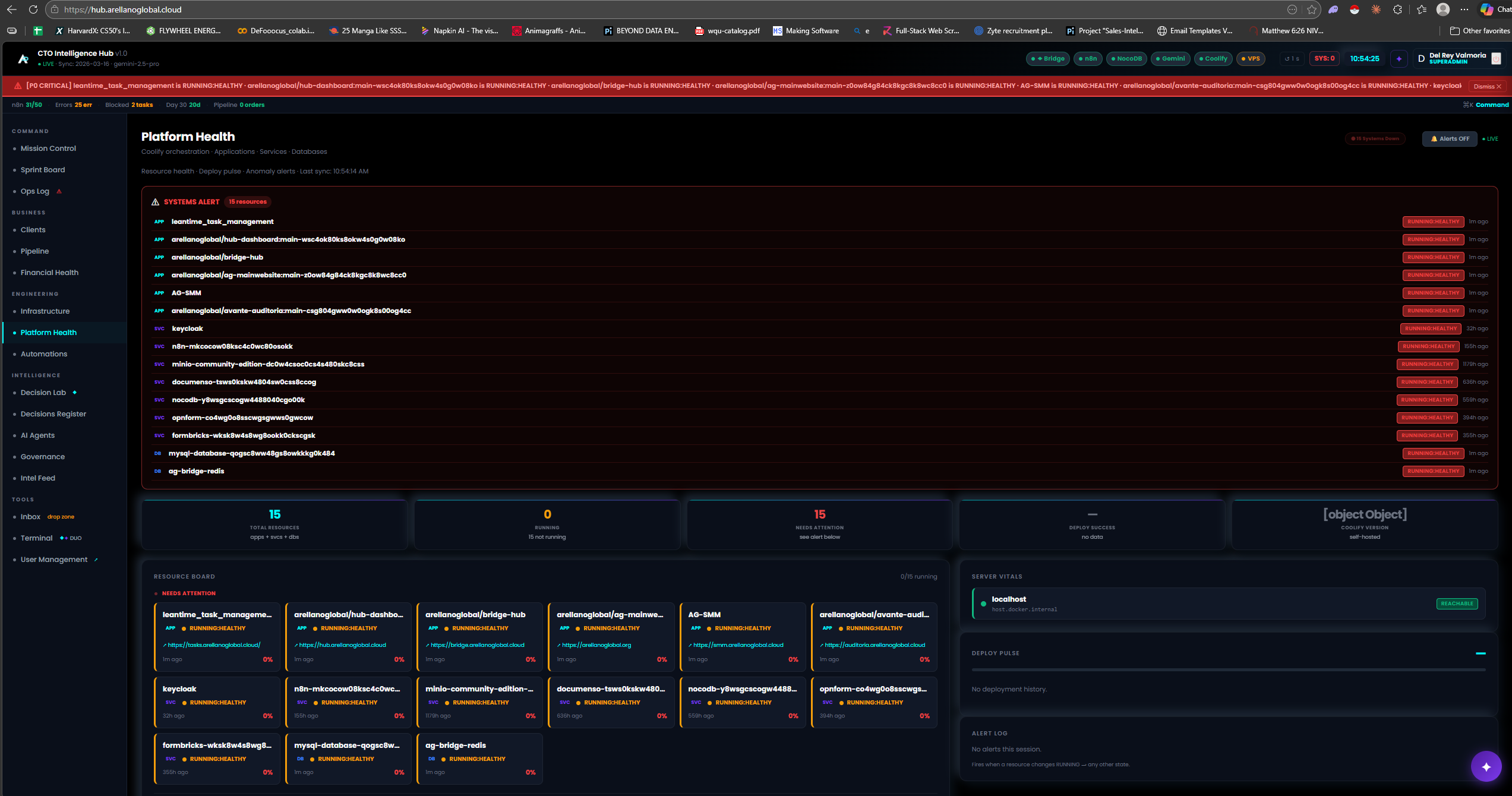1512x796 pixels.
Task: Open the keycloak resource card
Action: 217,702
